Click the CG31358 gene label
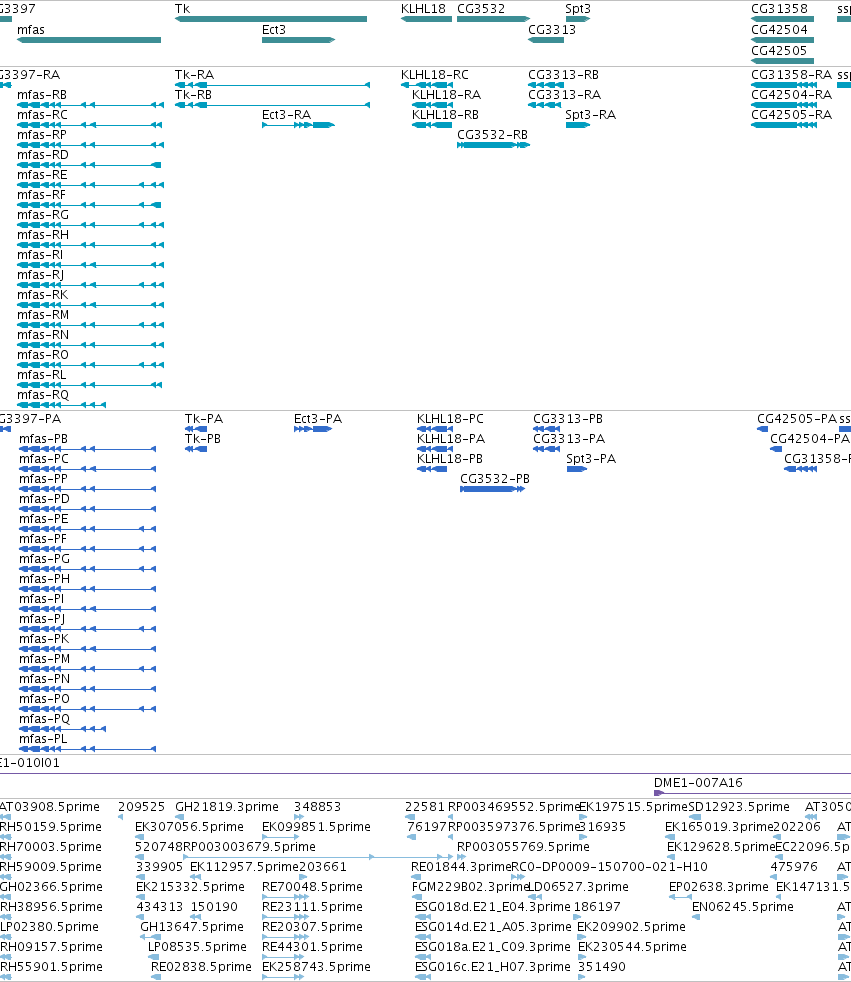This screenshot has width=851, height=982. tap(780, 9)
